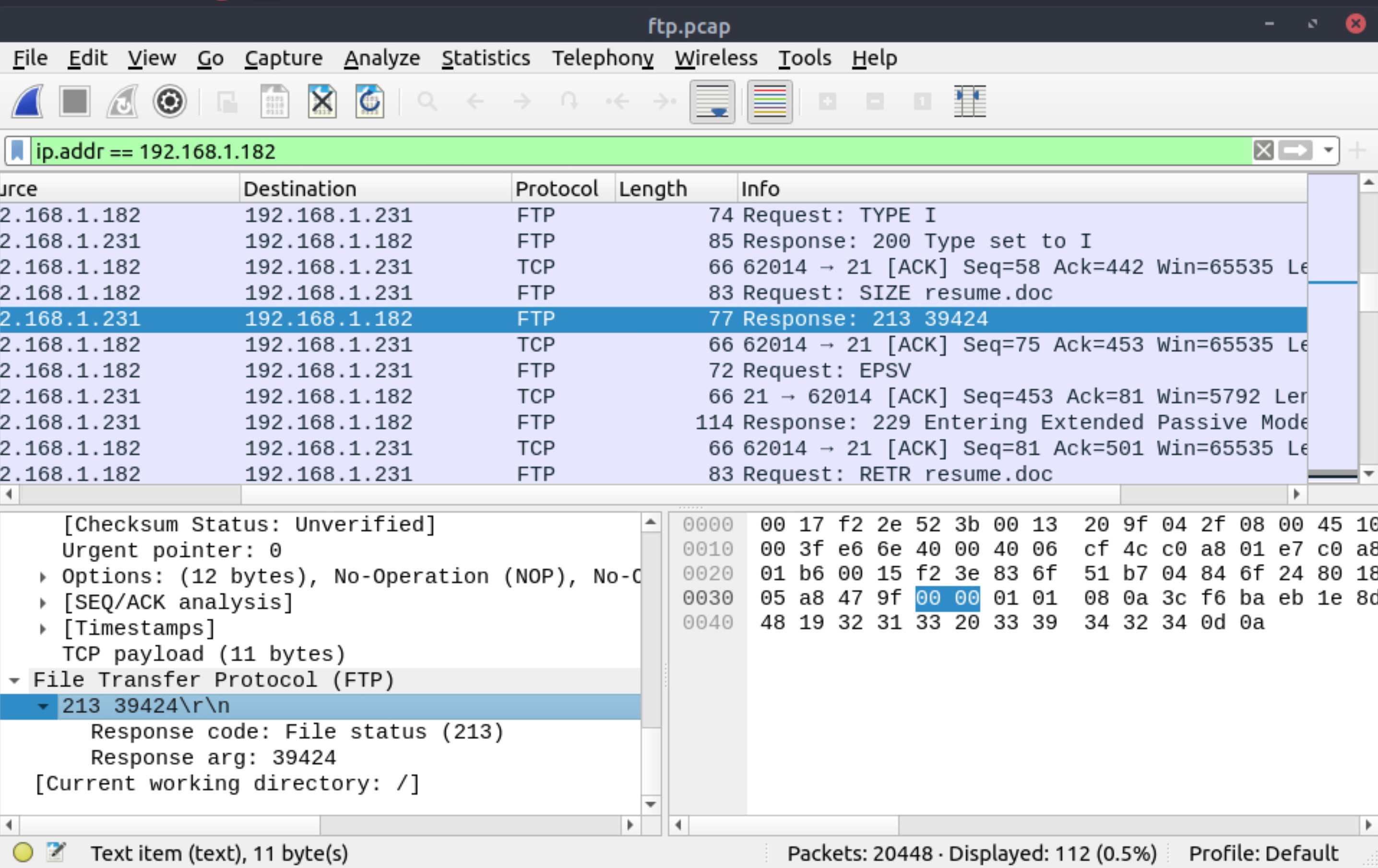Open a capture file
Viewport: 1378px width, 868px height.
pos(227,102)
